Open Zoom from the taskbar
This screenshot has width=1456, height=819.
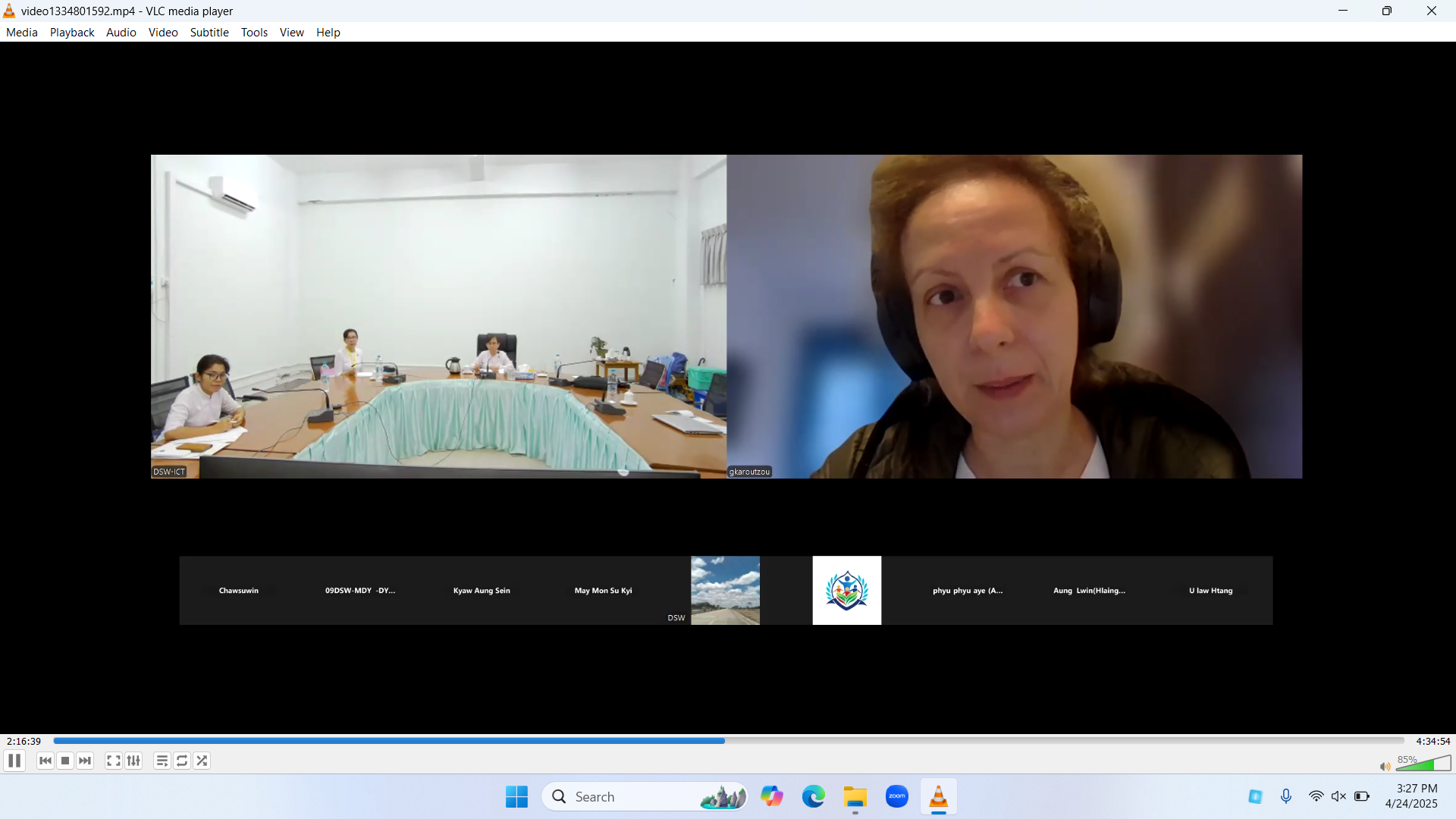click(897, 796)
